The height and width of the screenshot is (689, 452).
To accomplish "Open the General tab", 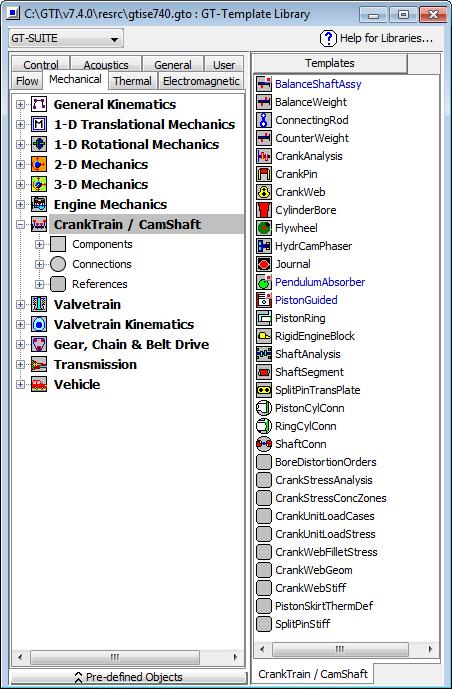I will point(173,64).
